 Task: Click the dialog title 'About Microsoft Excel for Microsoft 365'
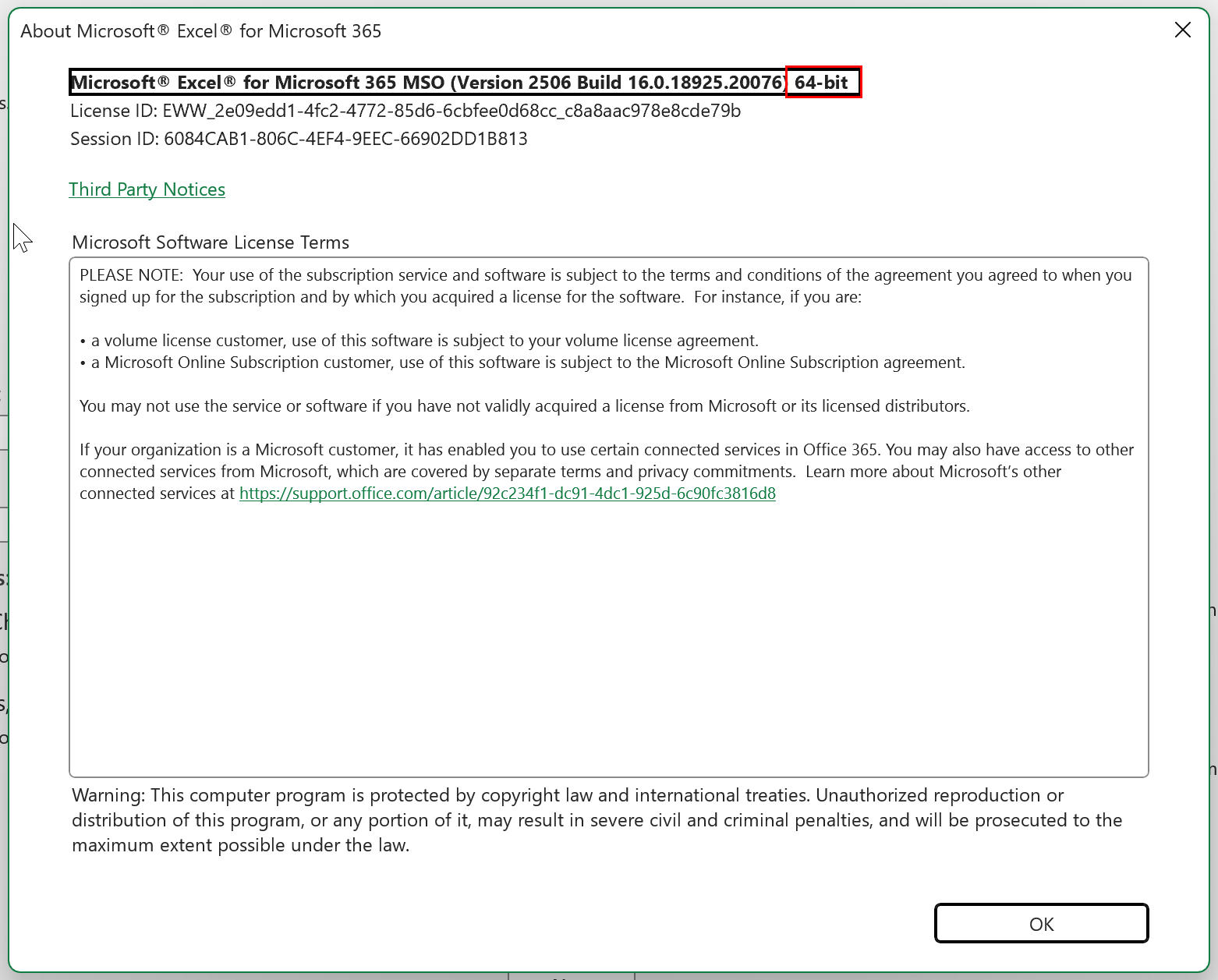tap(201, 31)
